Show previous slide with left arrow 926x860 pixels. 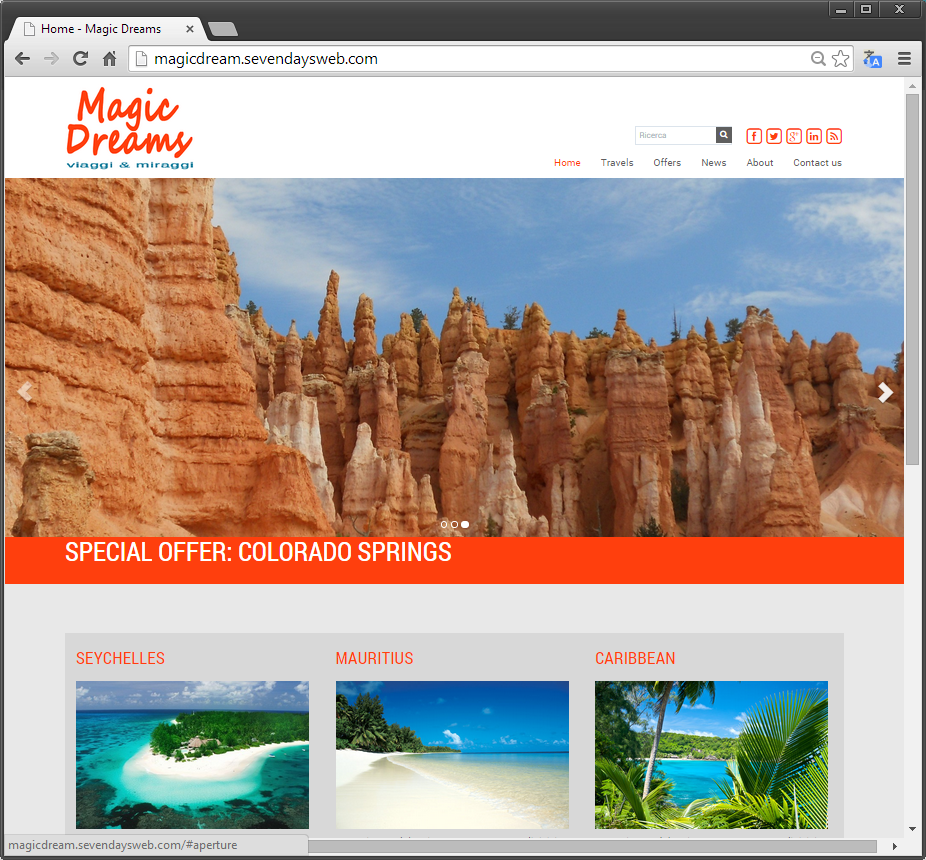click(x=24, y=392)
